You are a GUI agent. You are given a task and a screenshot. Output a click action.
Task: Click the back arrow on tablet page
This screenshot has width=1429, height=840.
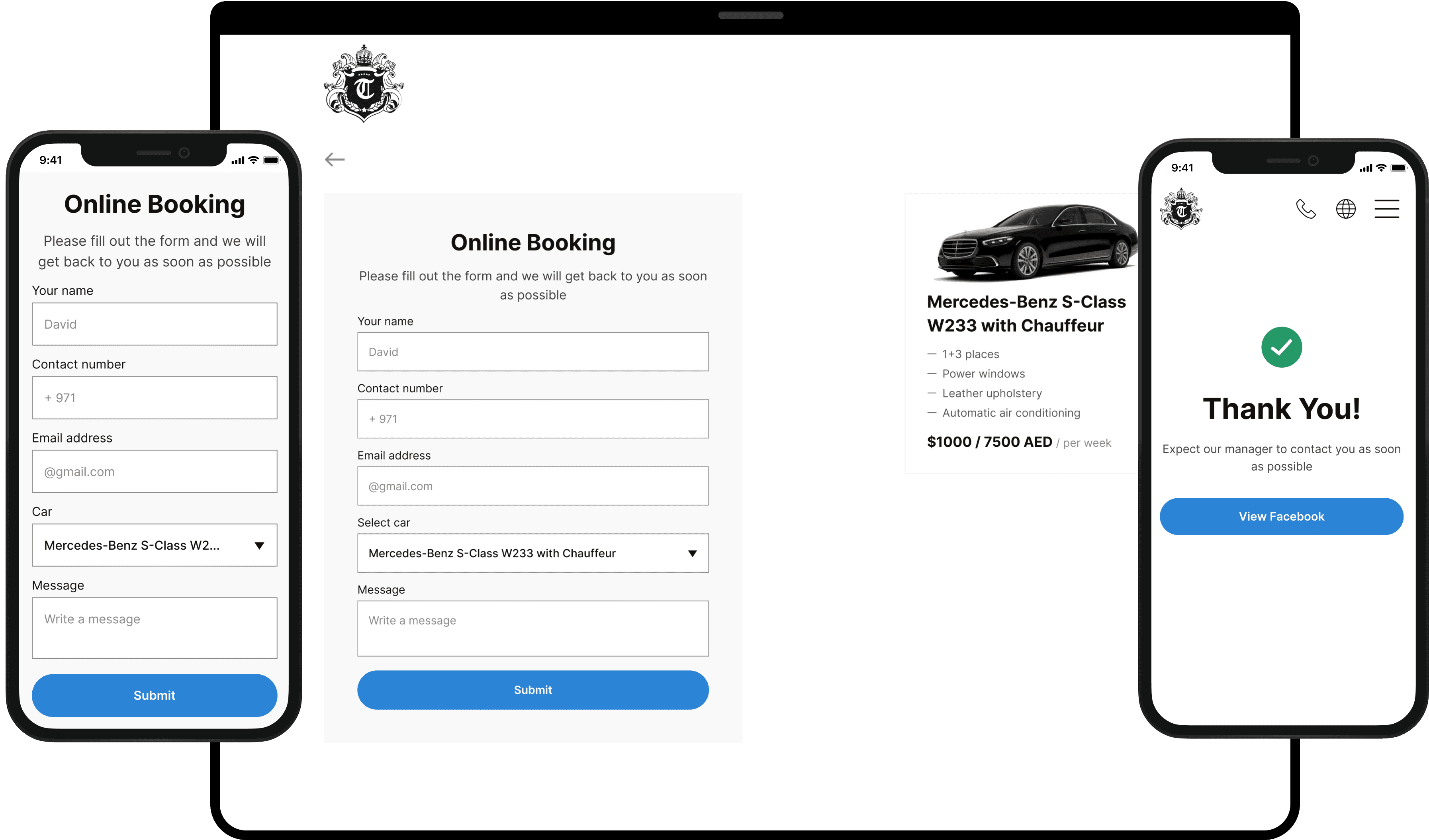coord(335,159)
